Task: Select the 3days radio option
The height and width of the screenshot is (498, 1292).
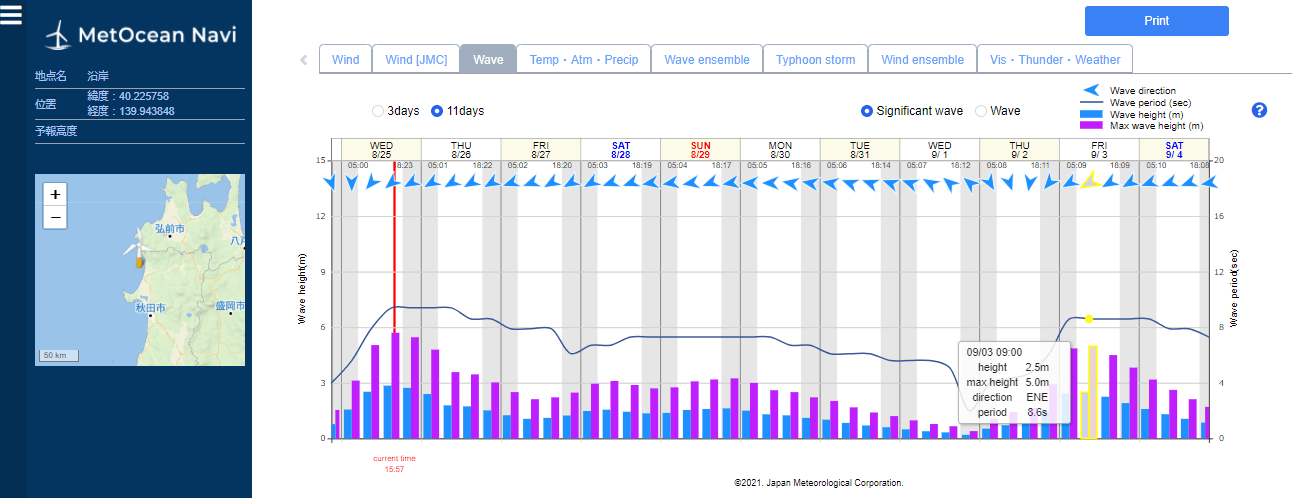Action: [378, 111]
